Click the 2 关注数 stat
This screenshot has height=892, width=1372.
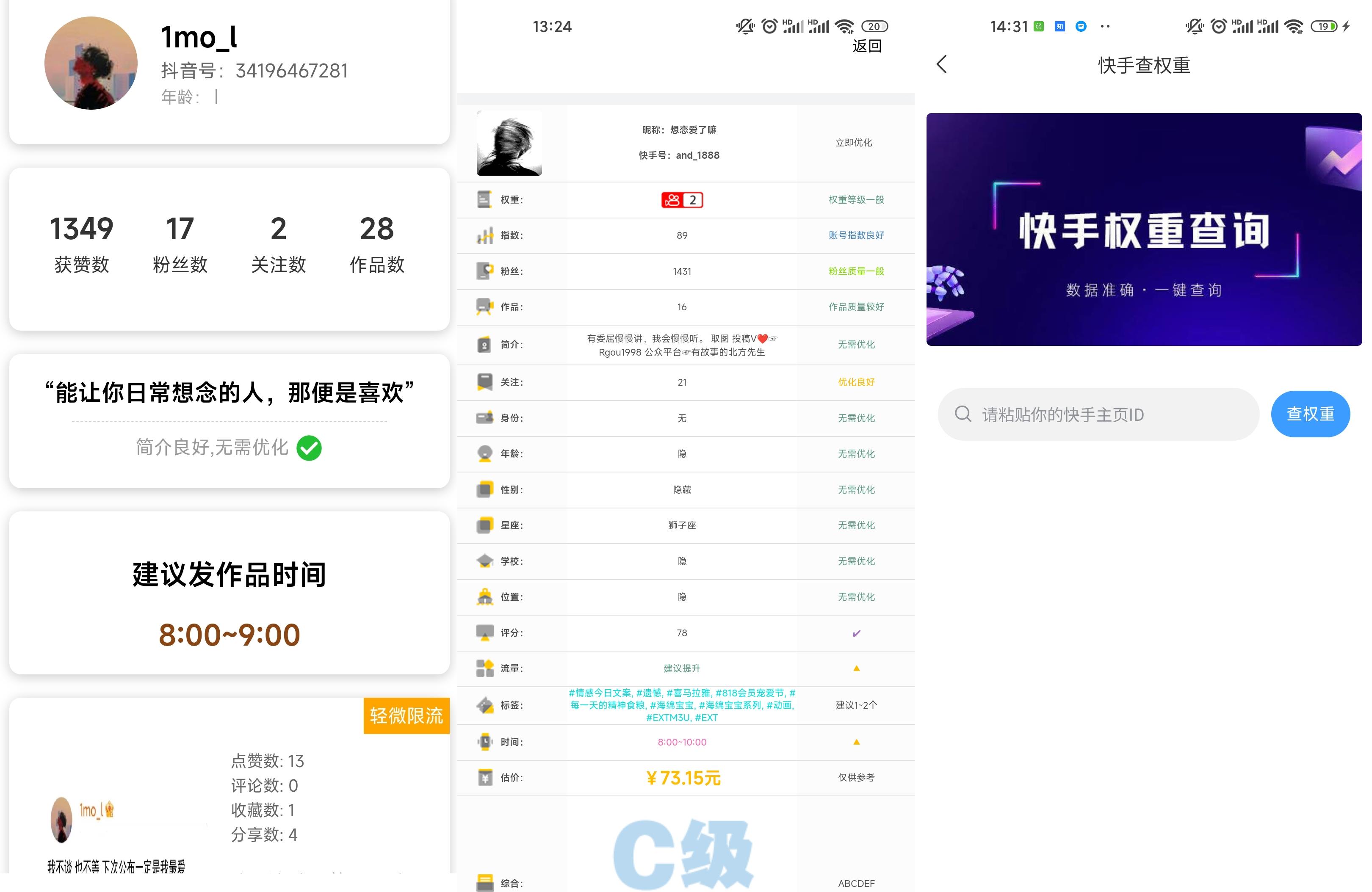pyautogui.click(x=279, y=244)
